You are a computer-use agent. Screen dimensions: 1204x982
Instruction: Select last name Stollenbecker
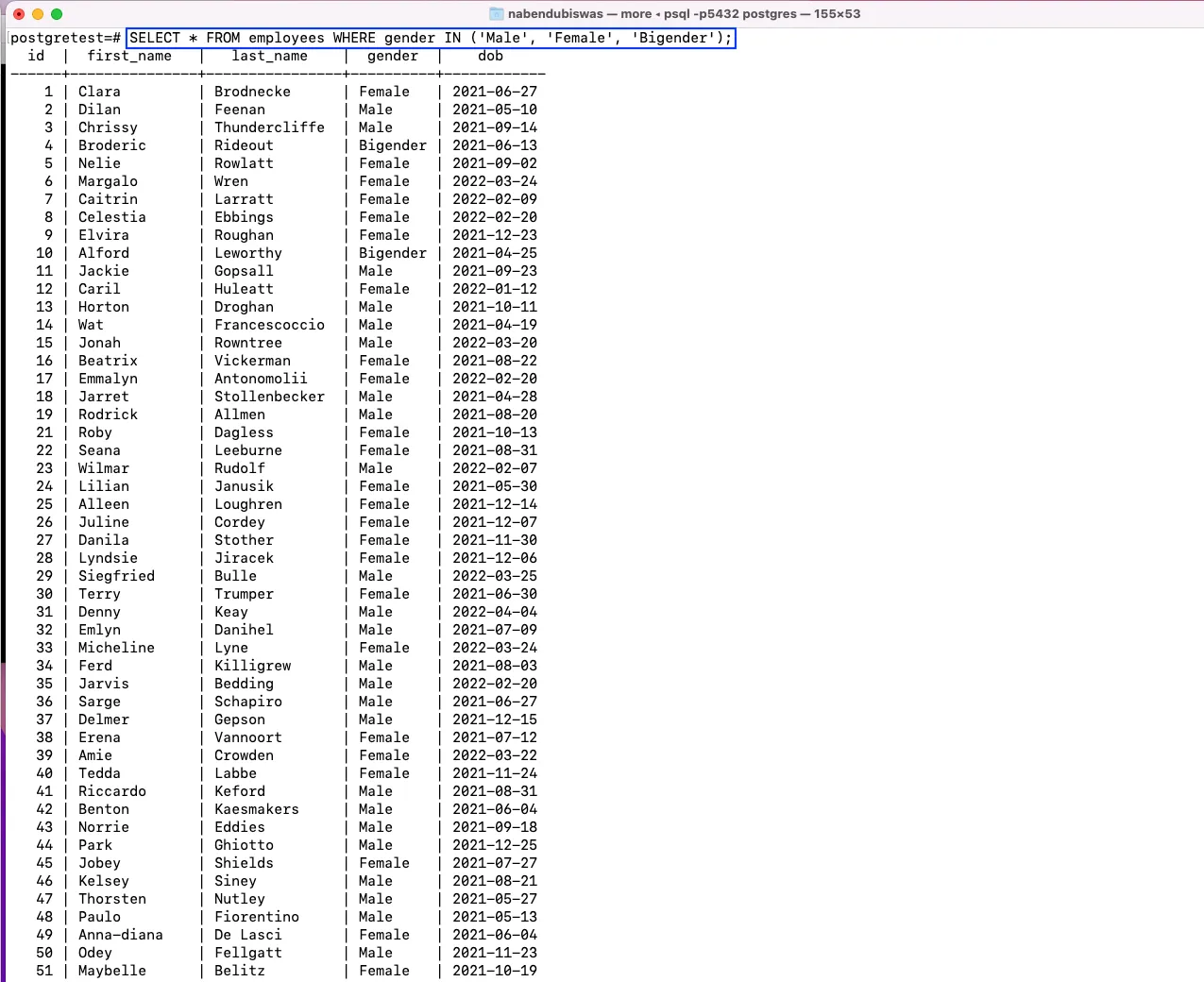(x=269, y=397)
